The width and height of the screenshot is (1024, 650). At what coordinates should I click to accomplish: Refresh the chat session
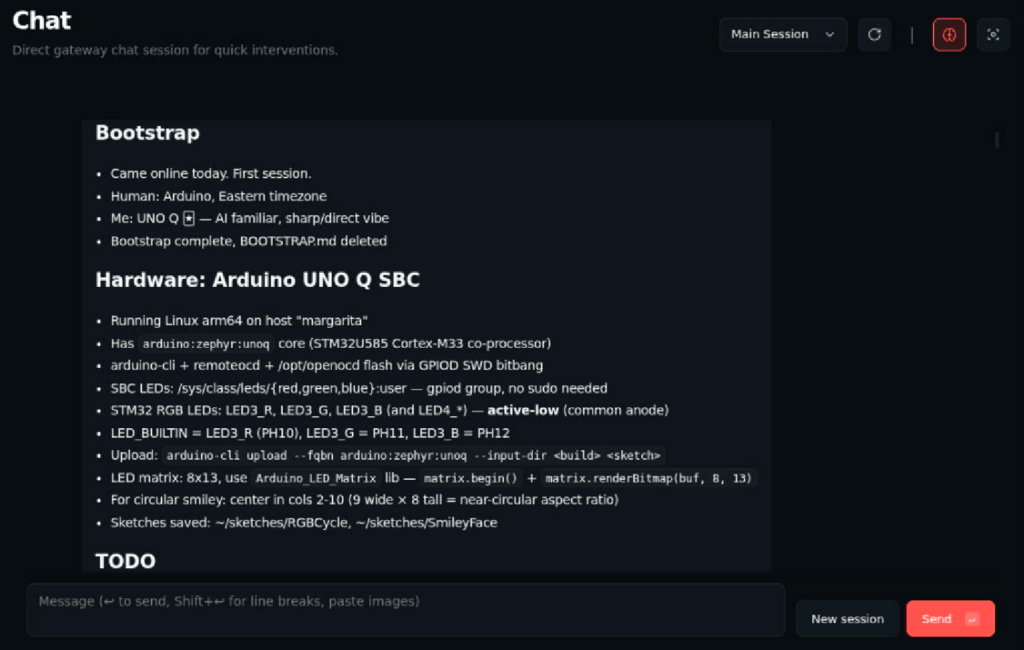pyautogui.click(x=874, y=35)
